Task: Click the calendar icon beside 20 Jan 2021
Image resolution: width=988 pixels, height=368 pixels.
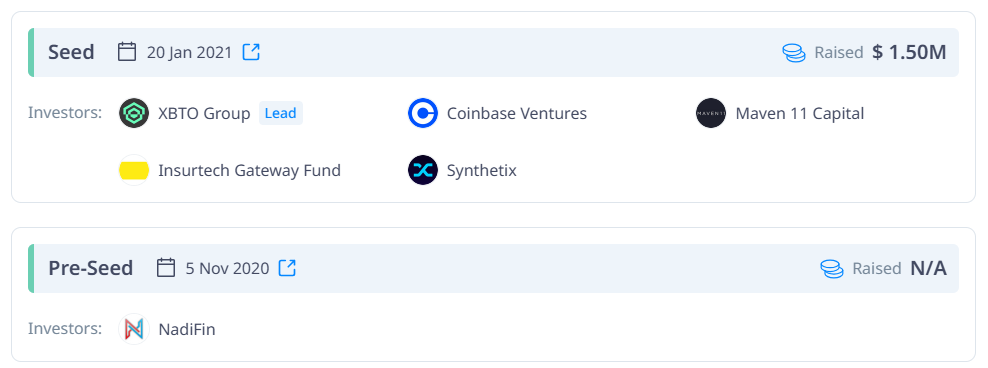Action: pos(127,52)
